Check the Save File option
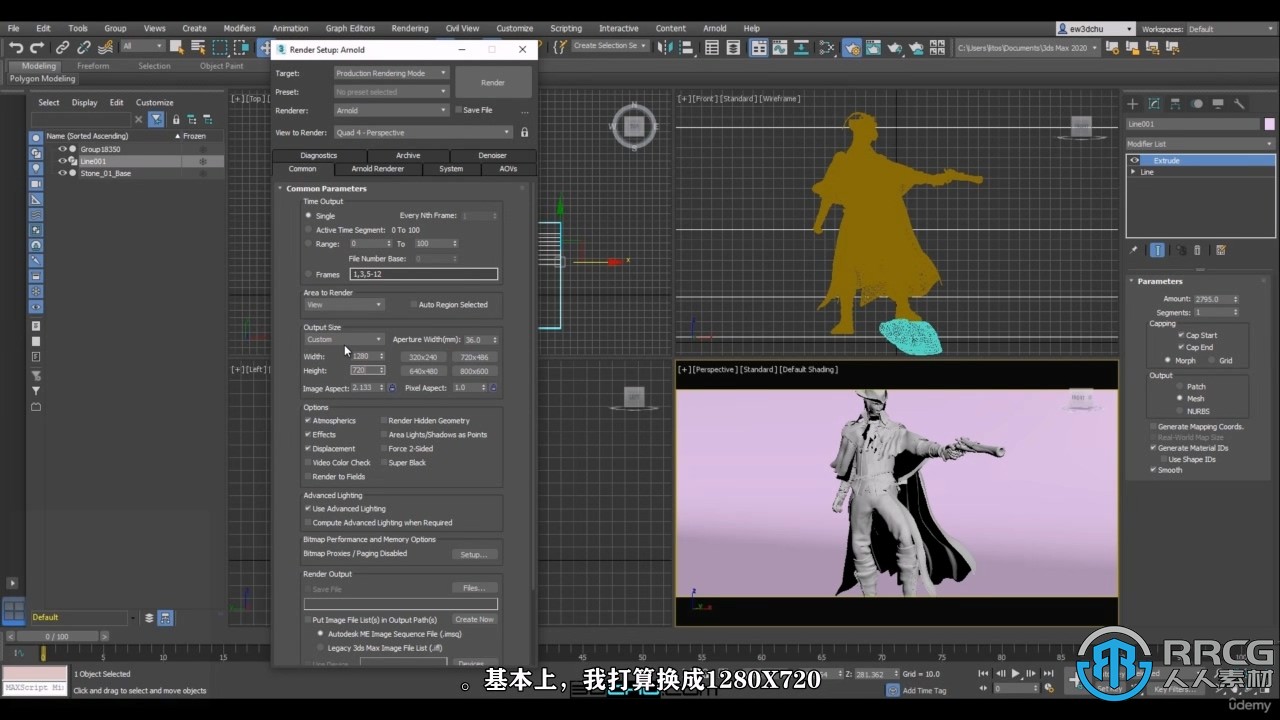 pos(459,110)
